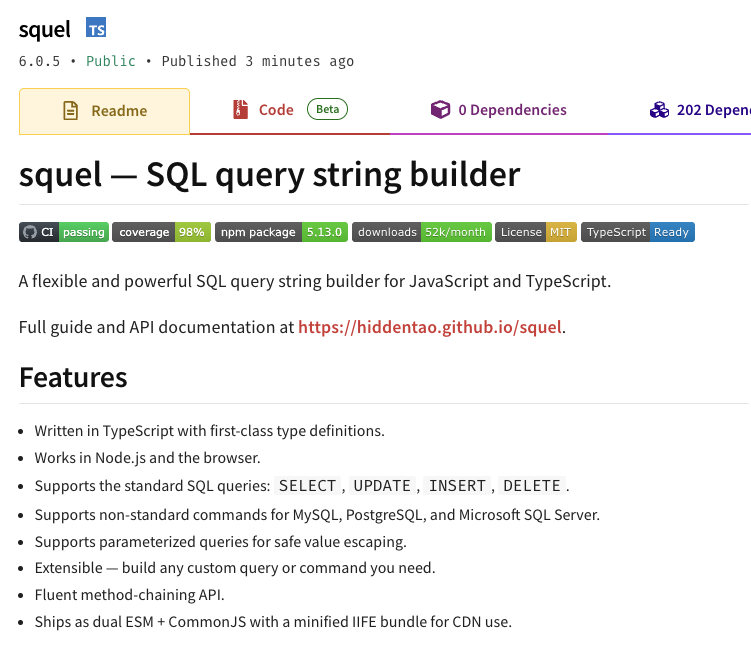Image resolution: width=751 pixels, height=645 pixels.
Task: Click the line 'Fluent method-chaining API'
Action: [x=129, y=595]
